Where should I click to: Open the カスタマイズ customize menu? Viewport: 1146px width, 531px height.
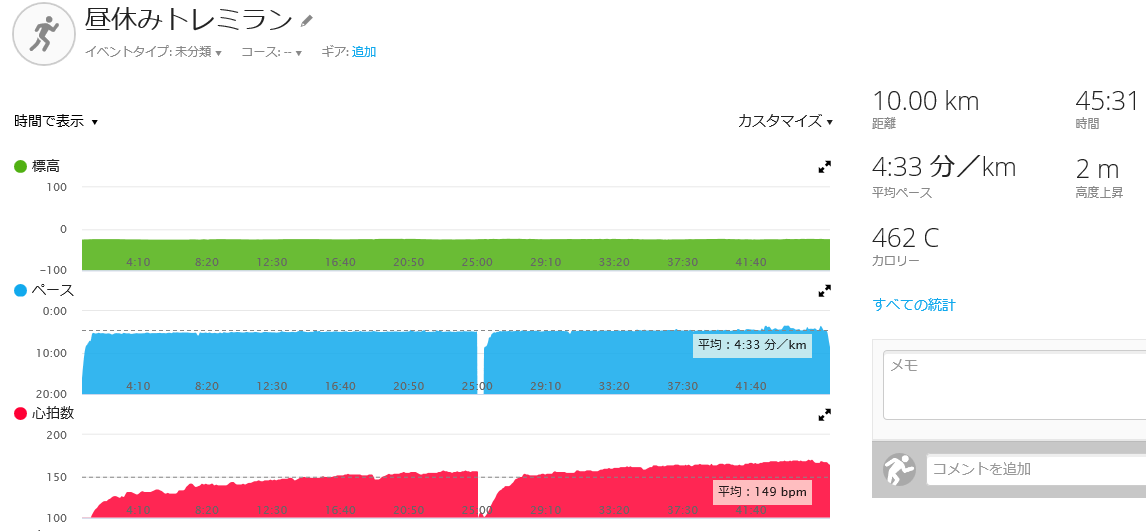786,121
